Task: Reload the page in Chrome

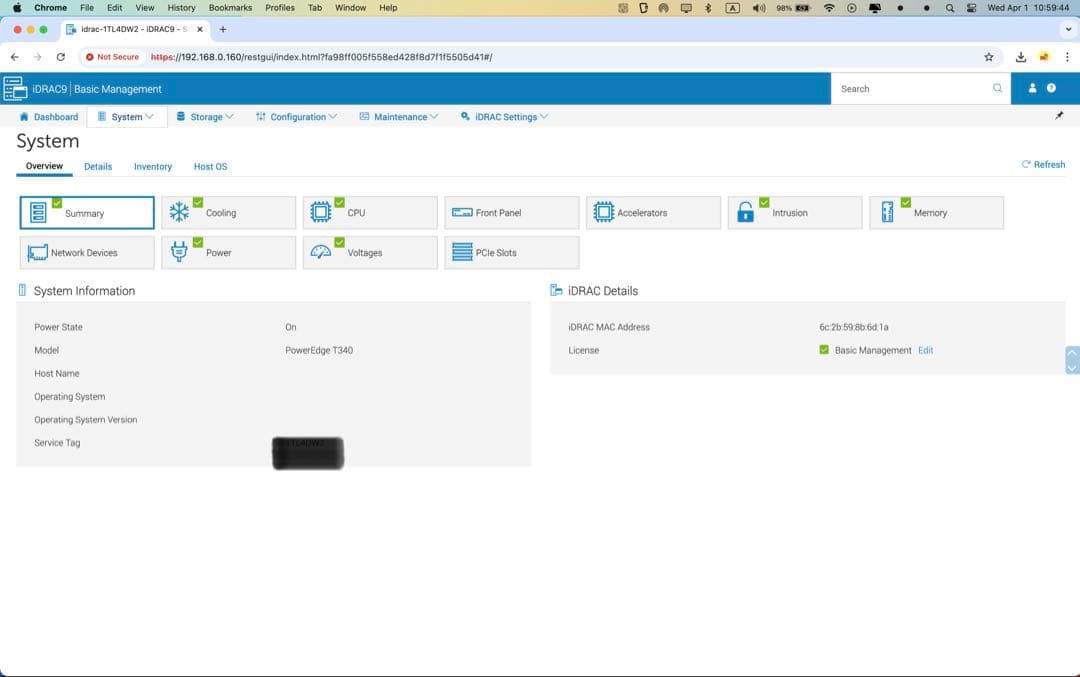Action: click(x=61, y=57)
